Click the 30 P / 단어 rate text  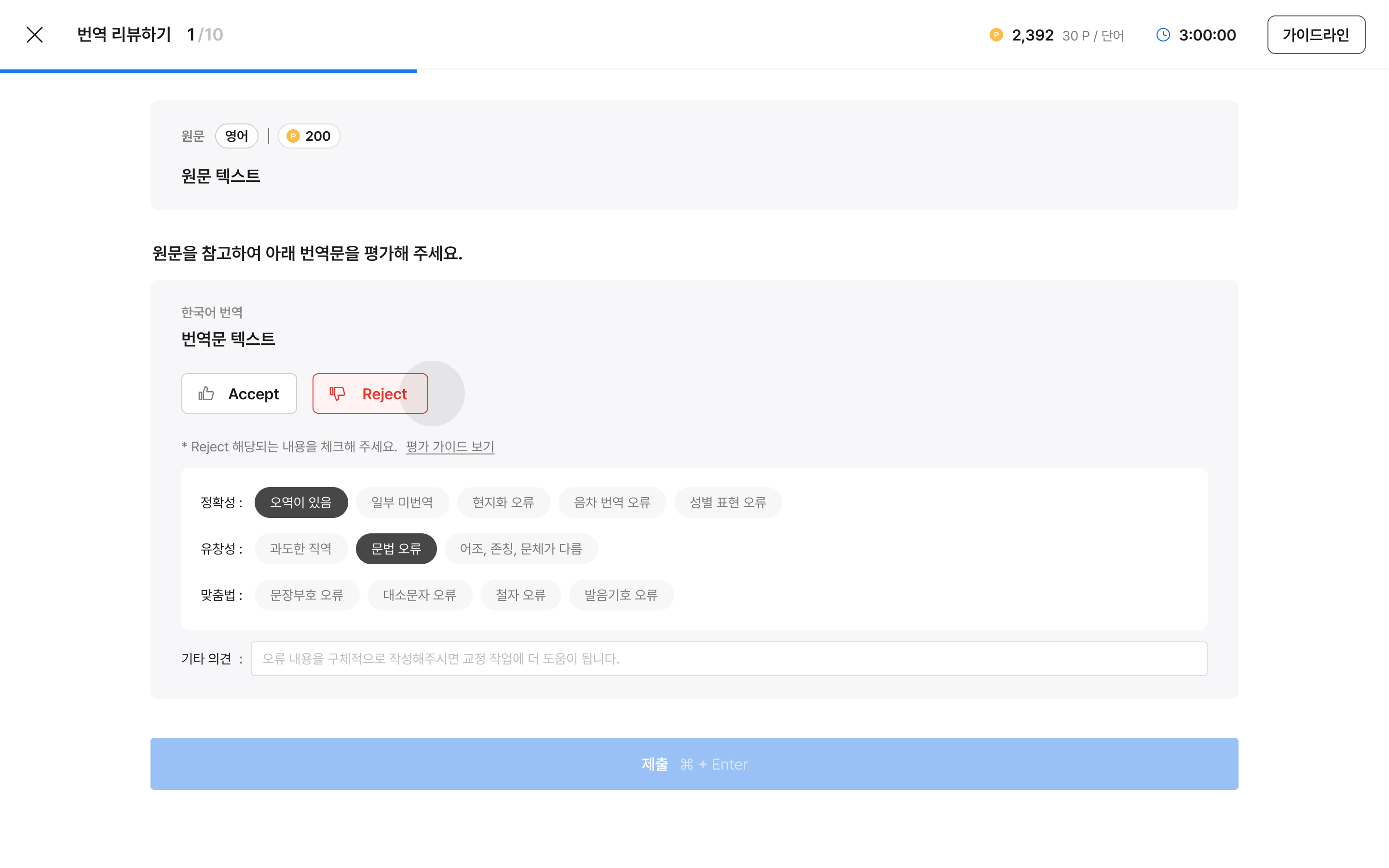1093,36
